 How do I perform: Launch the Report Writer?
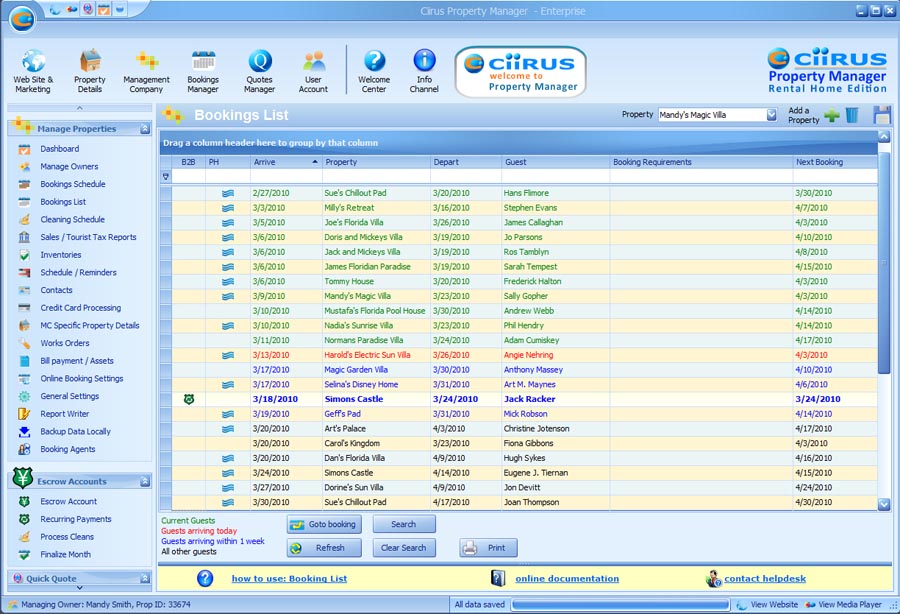click(x=65, y=414)
